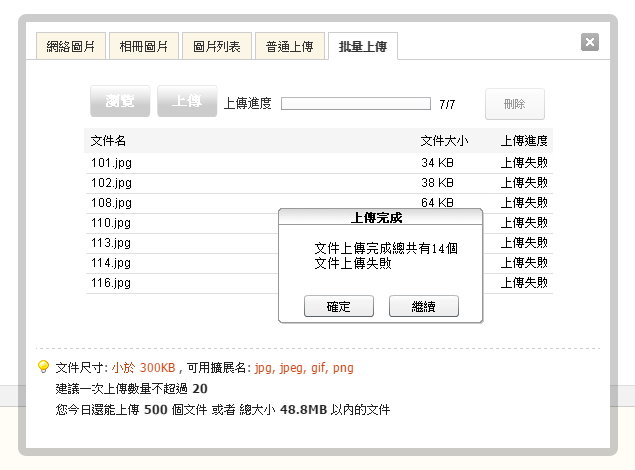
Task: Select the 圖片列表 tab
Action: [x=218, y=46]
